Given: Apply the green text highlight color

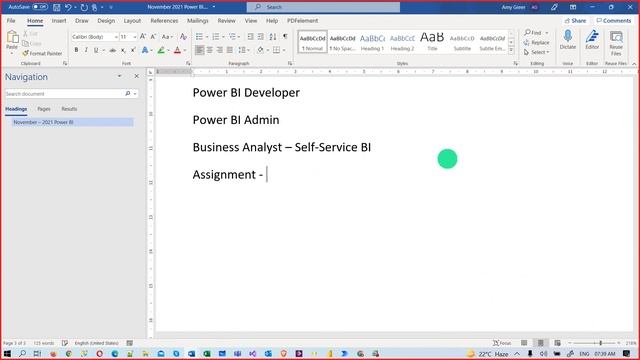Looking at the screenshot, I should pos(161,50).
